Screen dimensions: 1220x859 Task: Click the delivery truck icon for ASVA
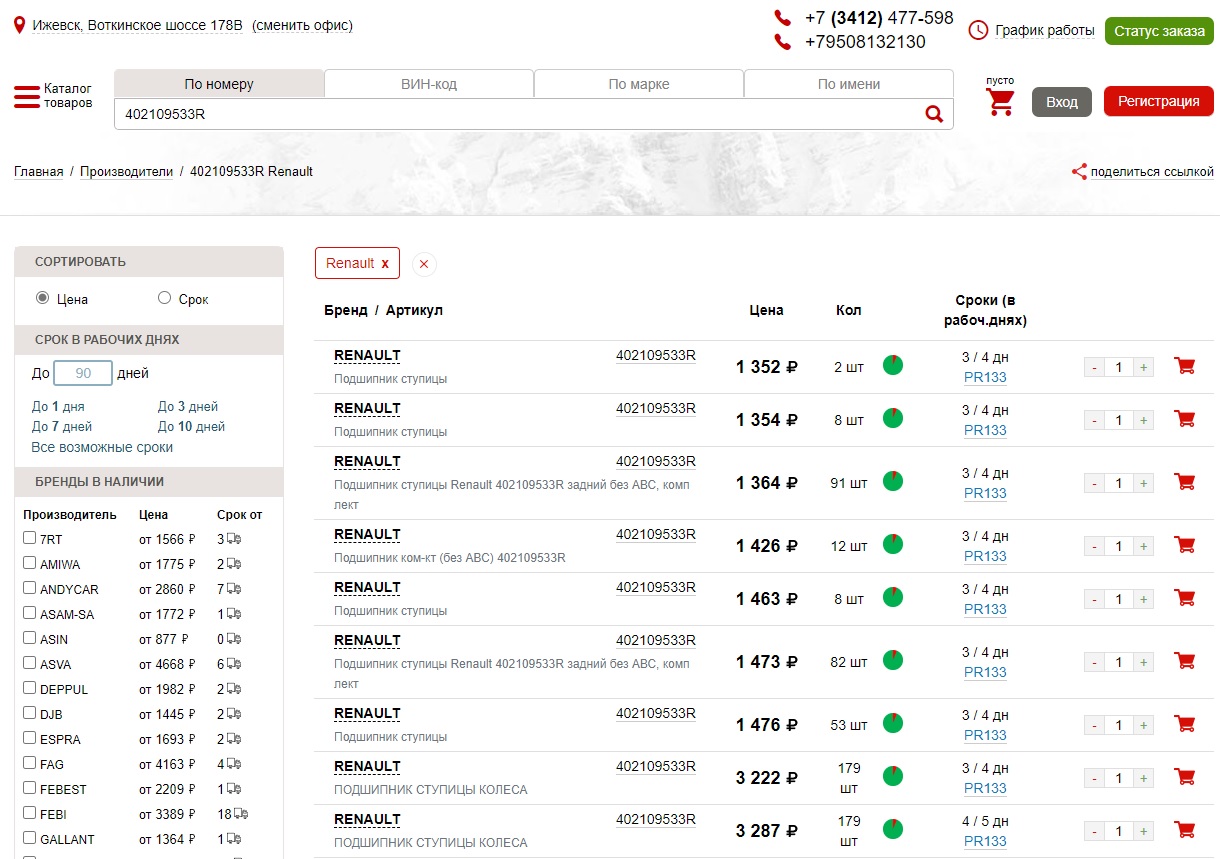[234, 664]
